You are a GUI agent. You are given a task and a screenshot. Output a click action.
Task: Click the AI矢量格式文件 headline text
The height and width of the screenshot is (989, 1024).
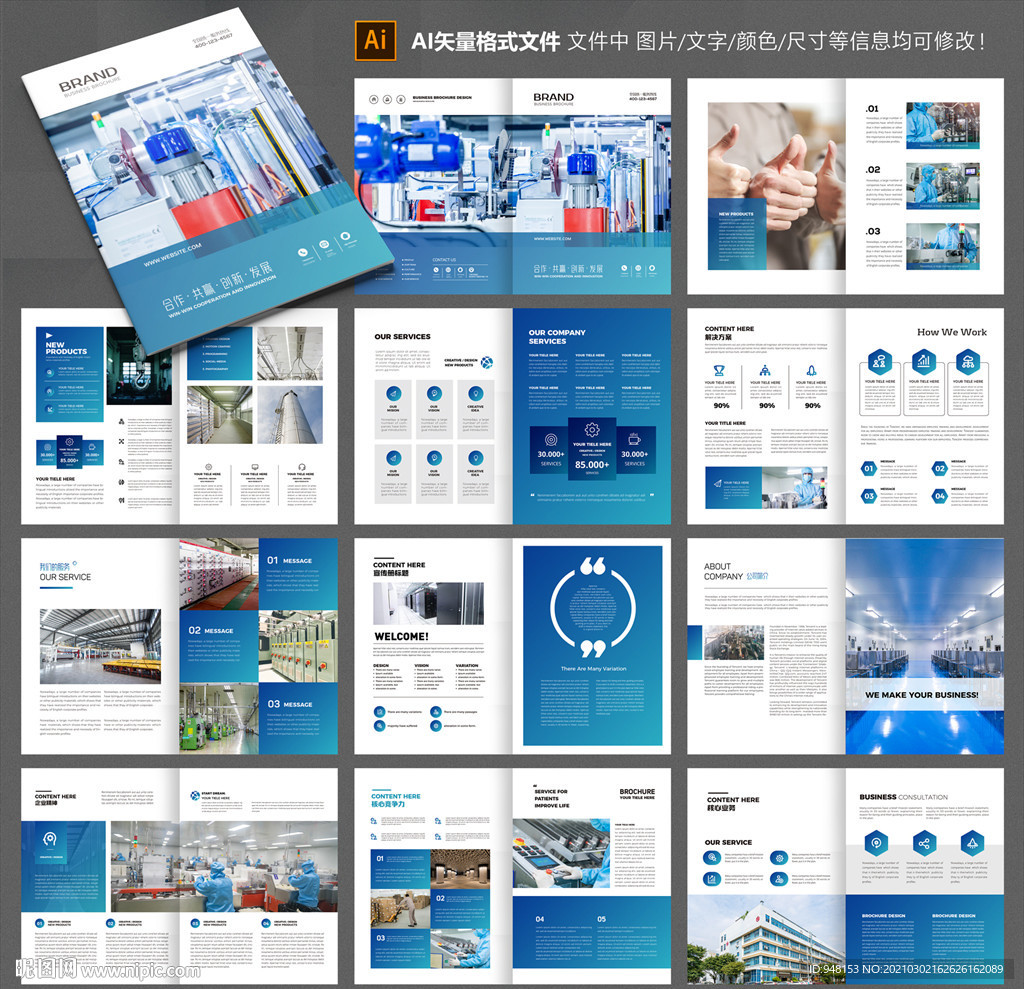(485, 42)
